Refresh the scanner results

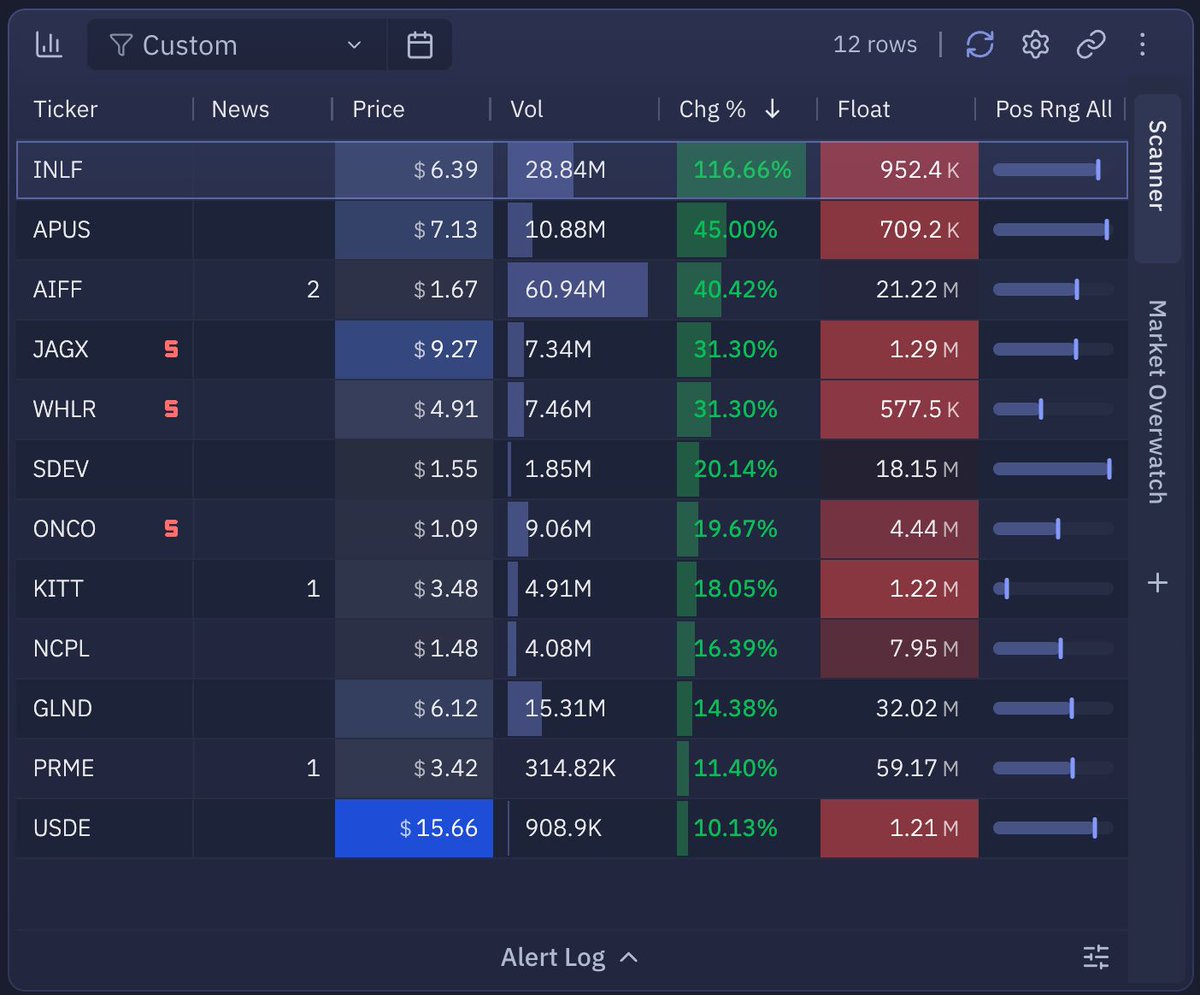[x=980, y=45]
